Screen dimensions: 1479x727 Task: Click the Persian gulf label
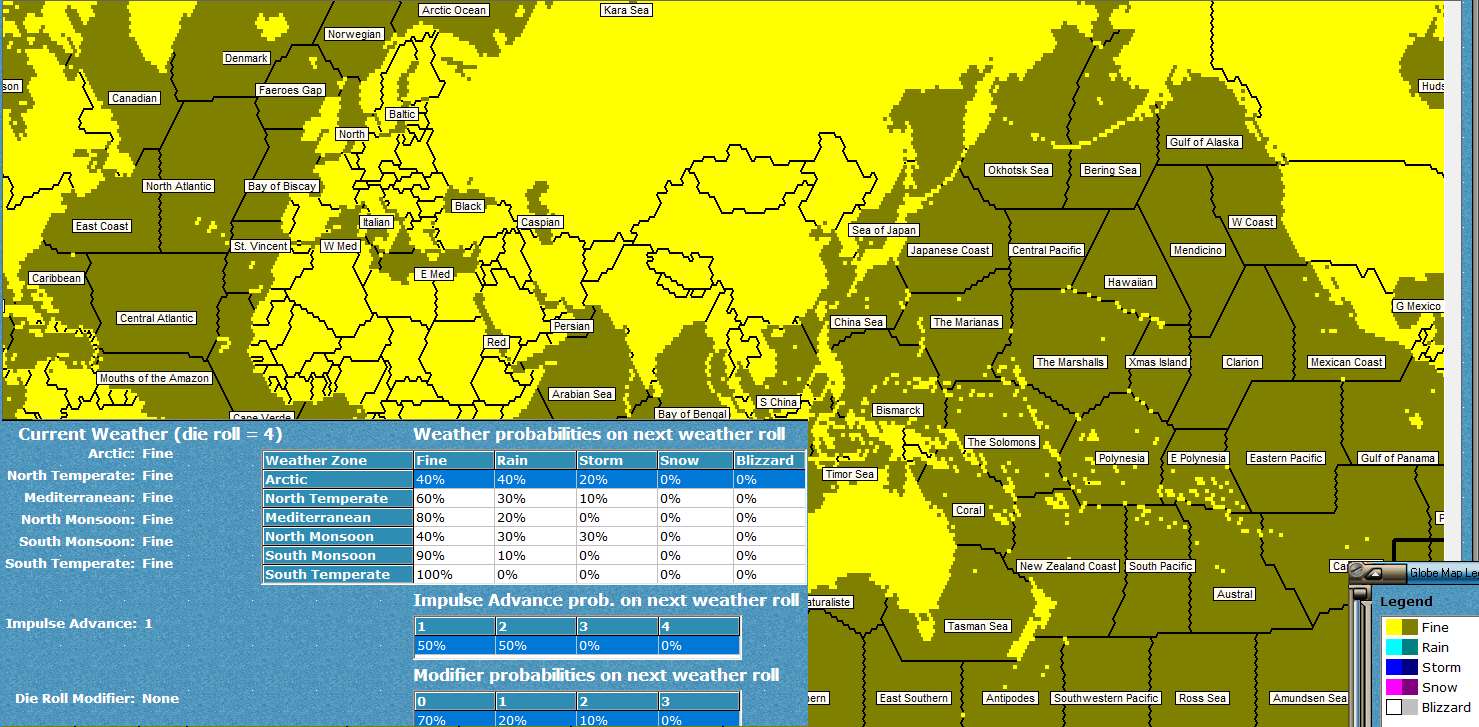(572, 326)
